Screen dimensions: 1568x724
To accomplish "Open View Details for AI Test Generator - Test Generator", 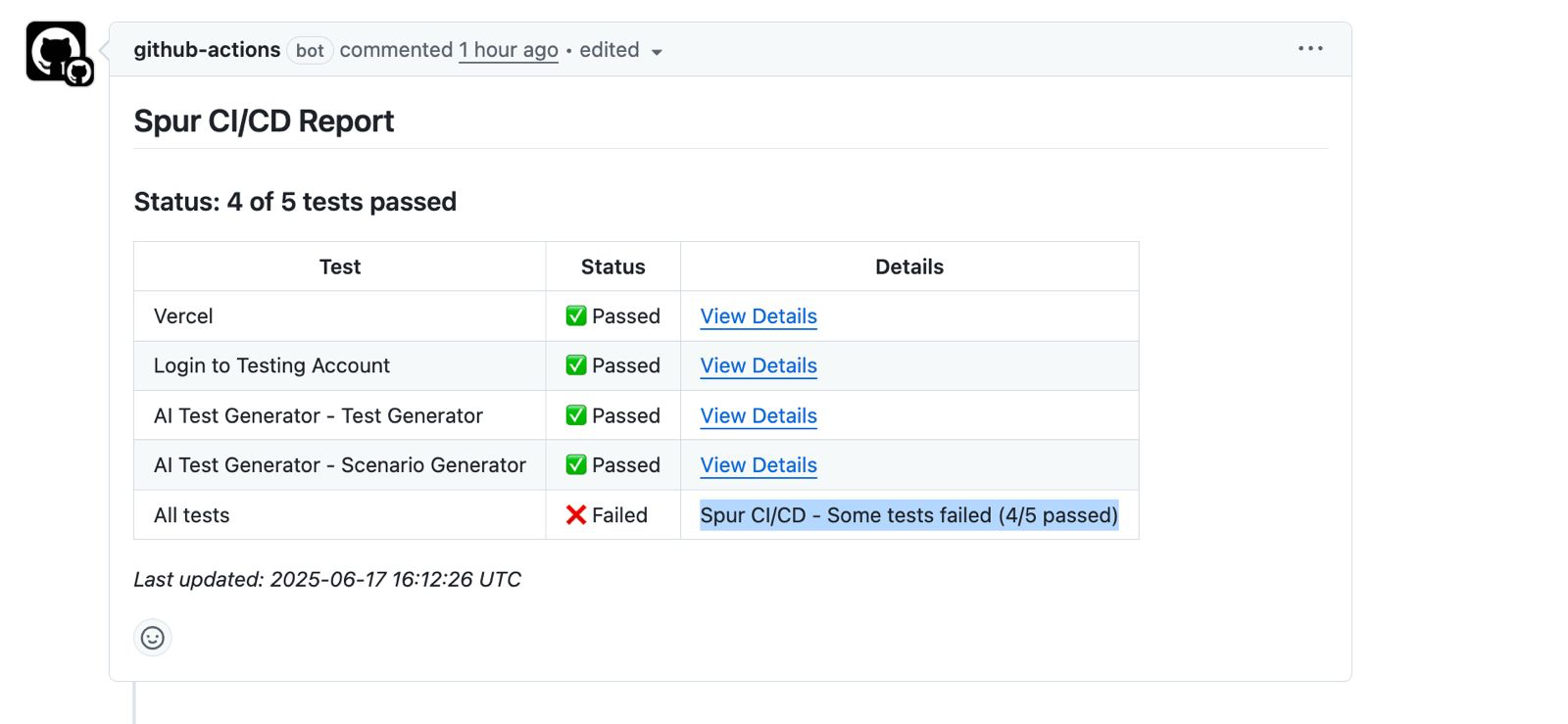I will (x=759, y=415).
